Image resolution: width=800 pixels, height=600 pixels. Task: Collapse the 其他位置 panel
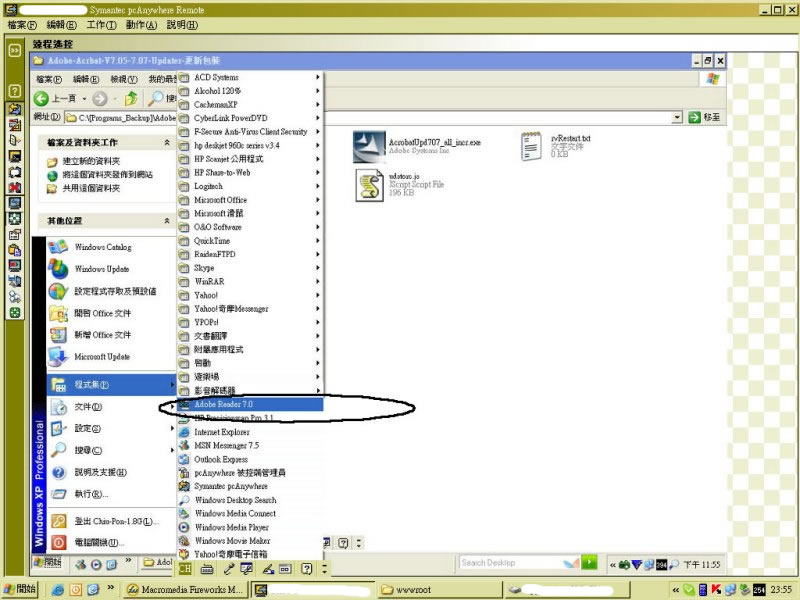pos(167,221)
